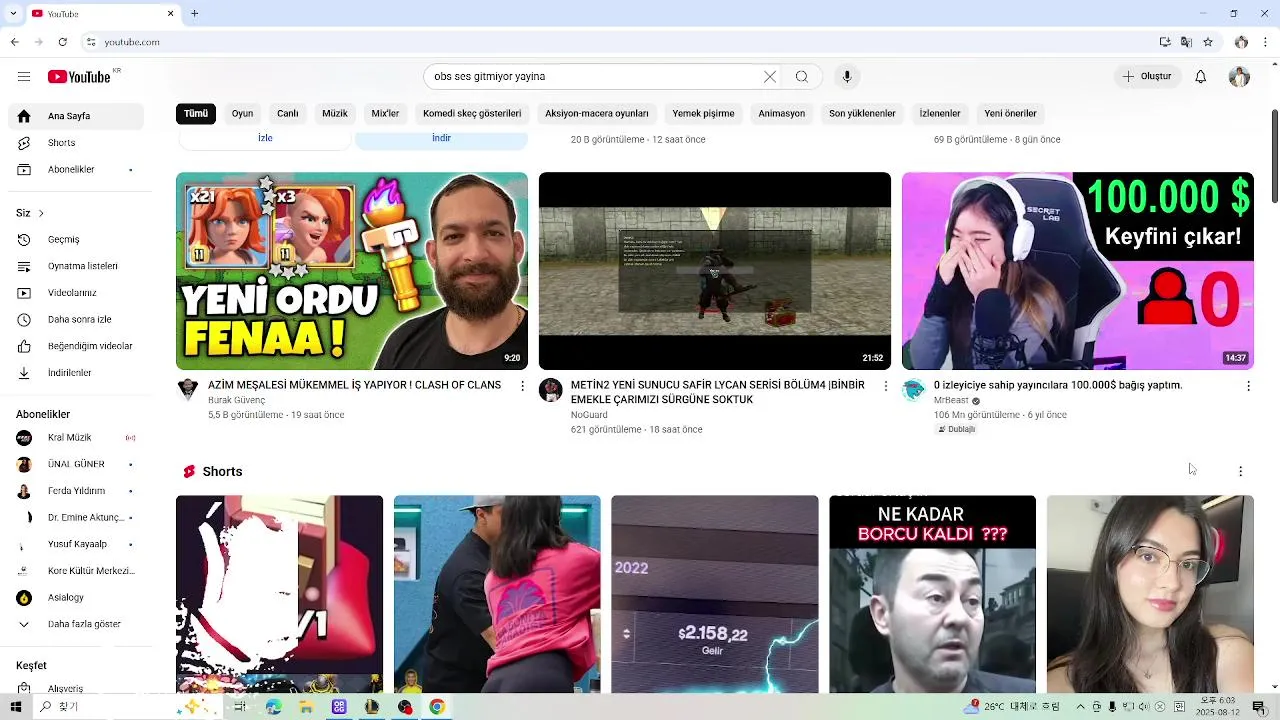Open Beğendiğim videolar
The image size is (1280, 720).
click(76, 346)
